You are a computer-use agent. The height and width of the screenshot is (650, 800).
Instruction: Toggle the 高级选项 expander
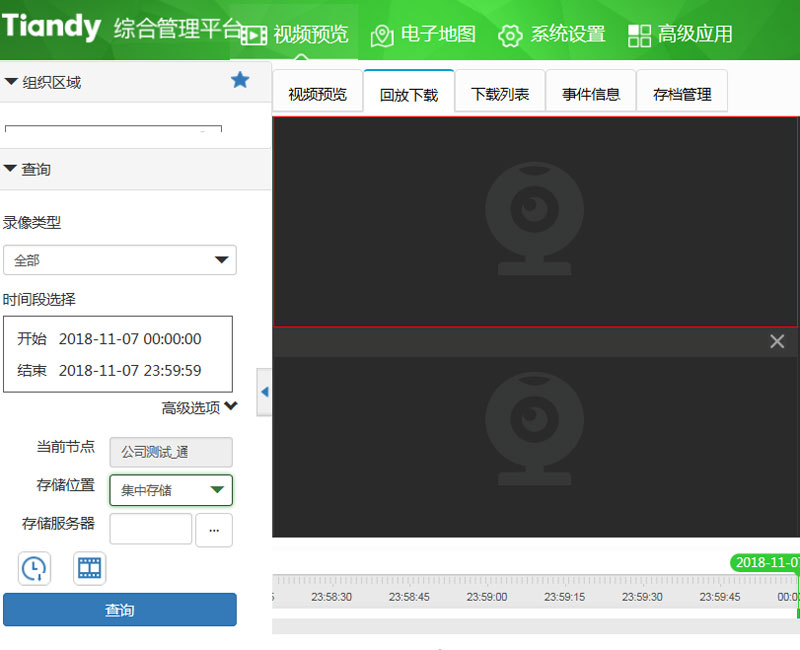199,407
